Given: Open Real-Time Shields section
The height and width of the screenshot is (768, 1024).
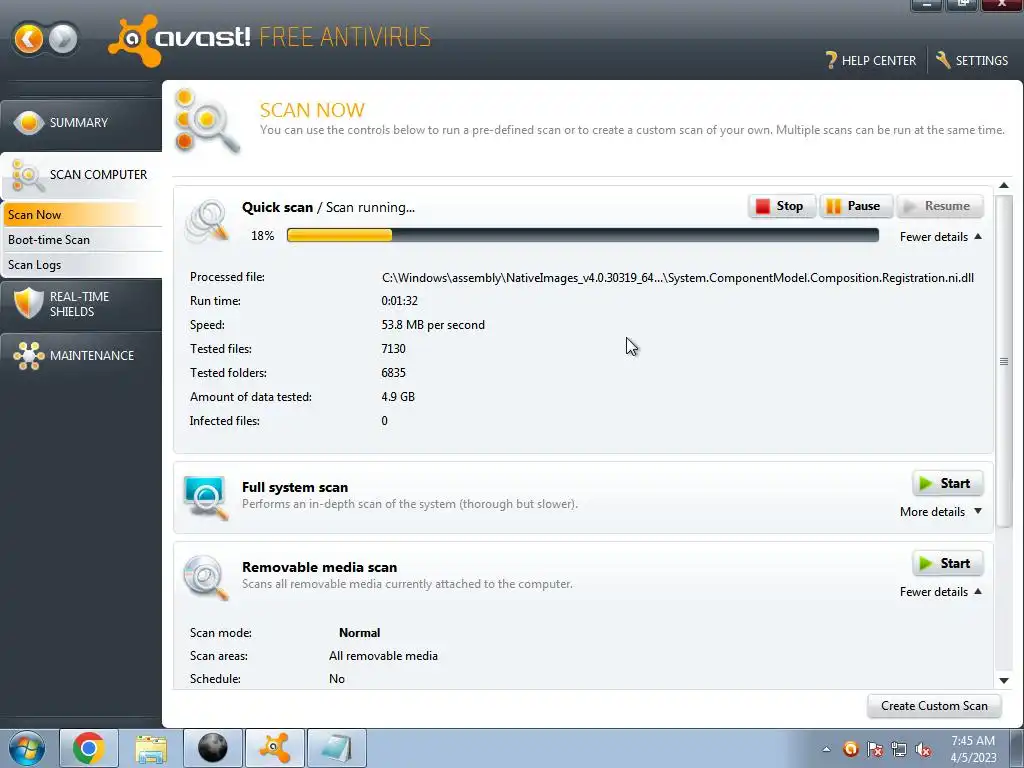Looking at the screenshot, I should tap(81, 304).
